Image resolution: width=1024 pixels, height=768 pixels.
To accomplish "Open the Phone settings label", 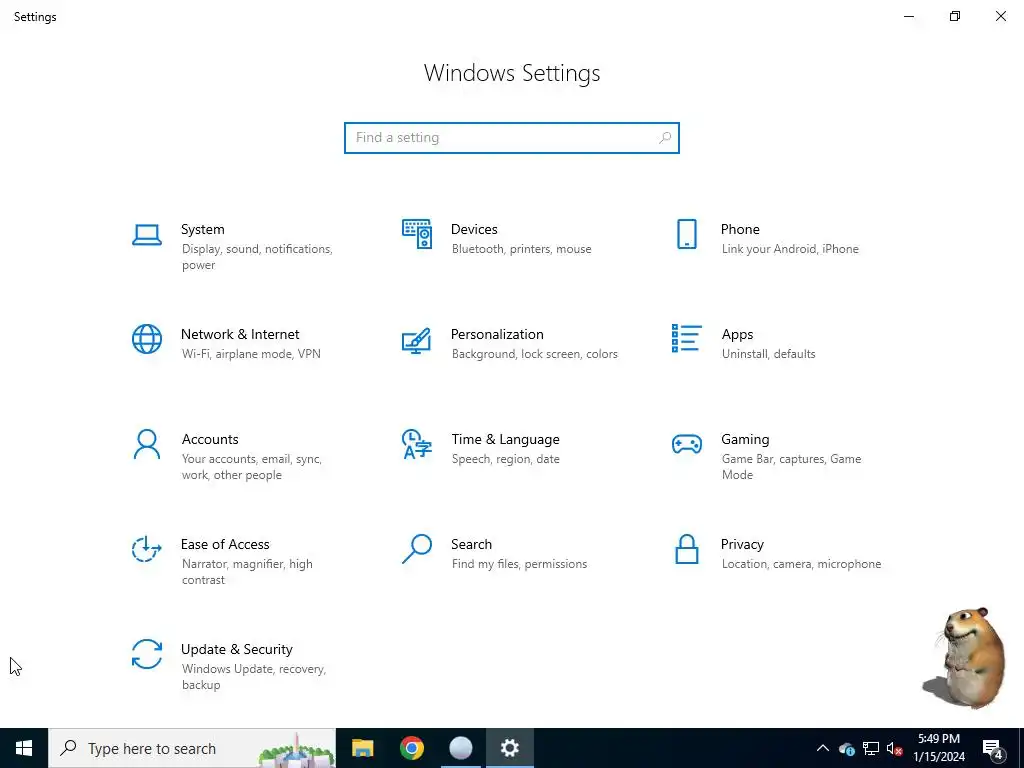I will (x=740, y=229).
